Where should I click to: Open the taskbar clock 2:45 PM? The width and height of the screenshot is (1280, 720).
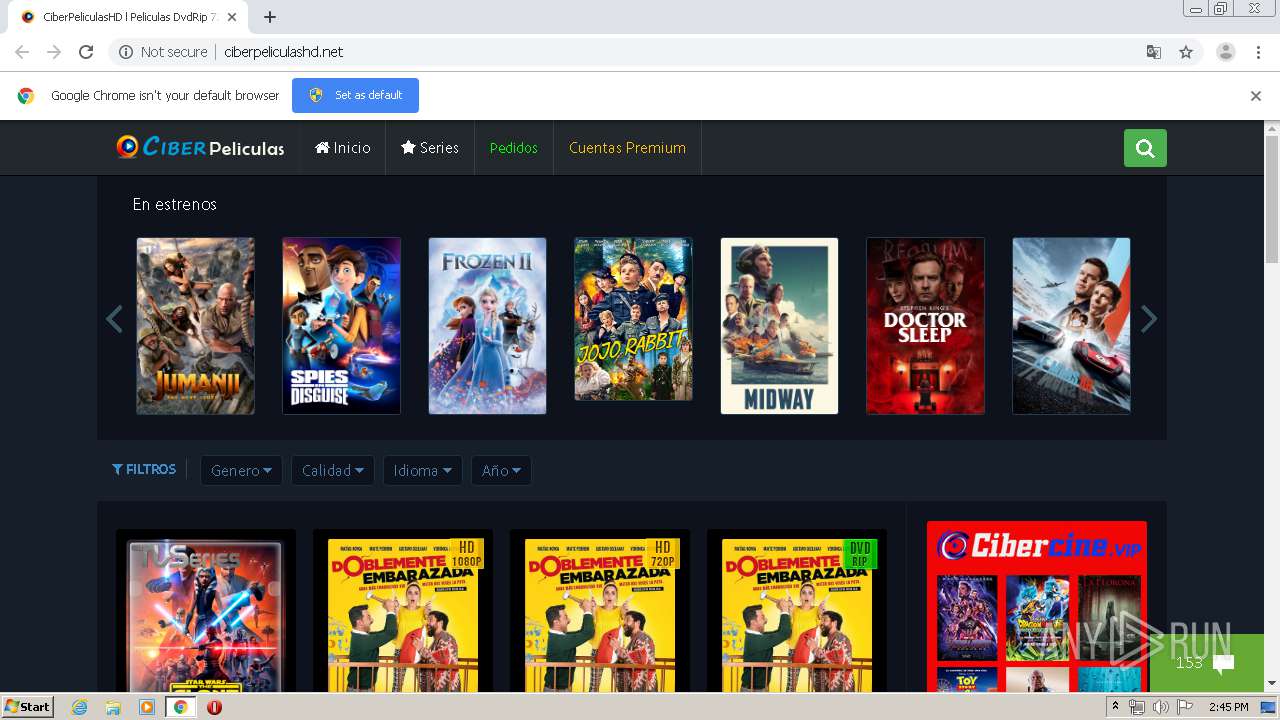[1228, 707]
